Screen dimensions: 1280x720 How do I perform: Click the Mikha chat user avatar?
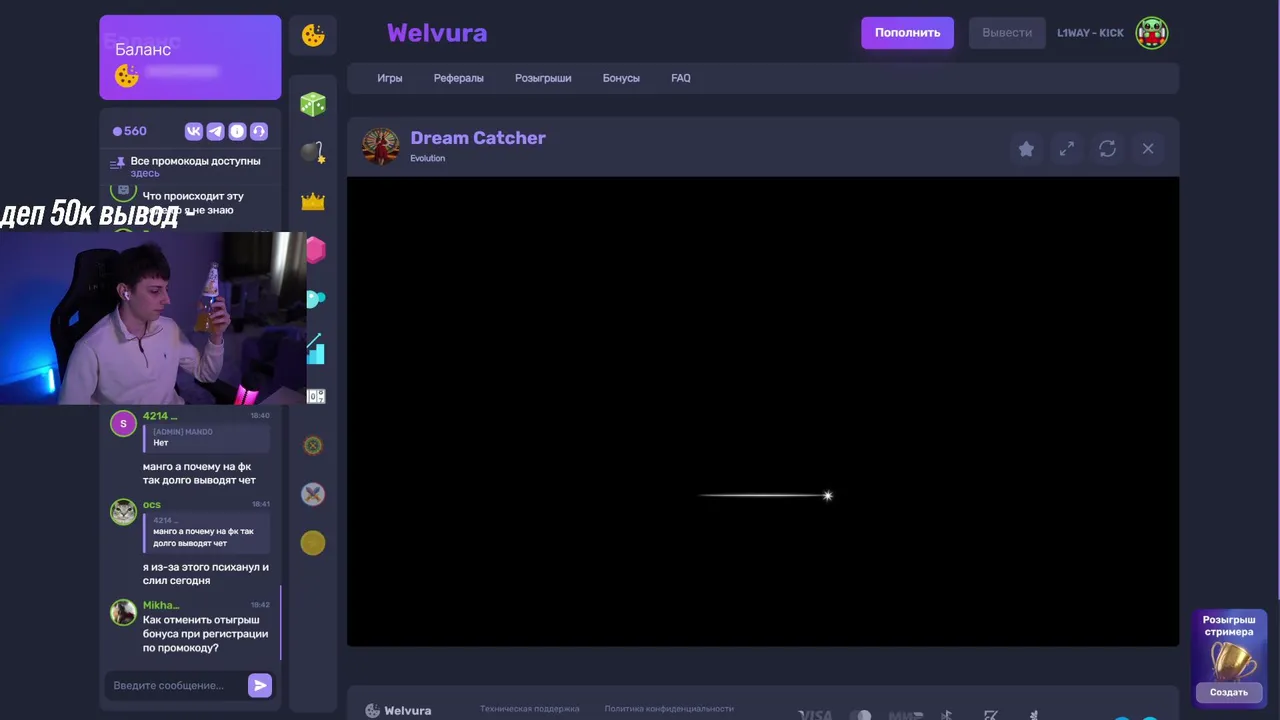pos(123,613)
